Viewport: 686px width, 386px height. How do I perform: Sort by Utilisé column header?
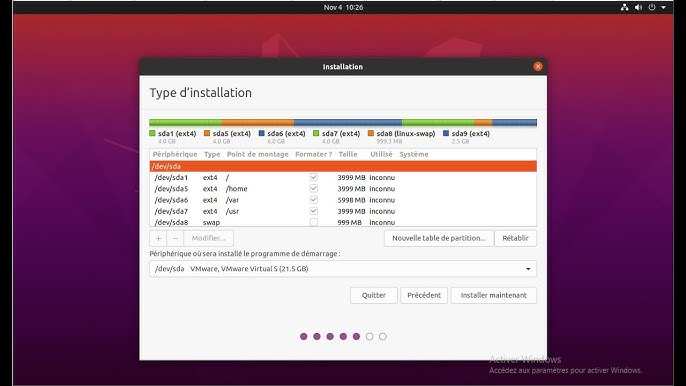coord(381,154)
